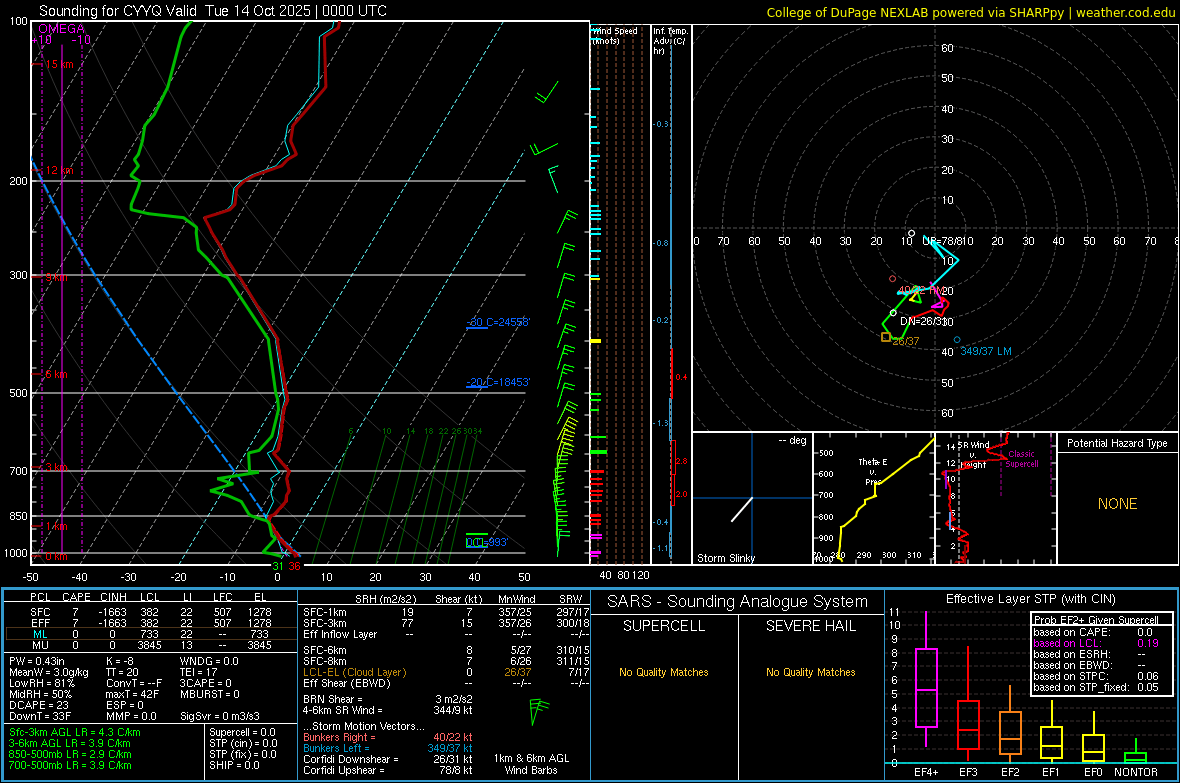
Task: Click the SHIP = 0.0 value
Action: tap(234, 765)
